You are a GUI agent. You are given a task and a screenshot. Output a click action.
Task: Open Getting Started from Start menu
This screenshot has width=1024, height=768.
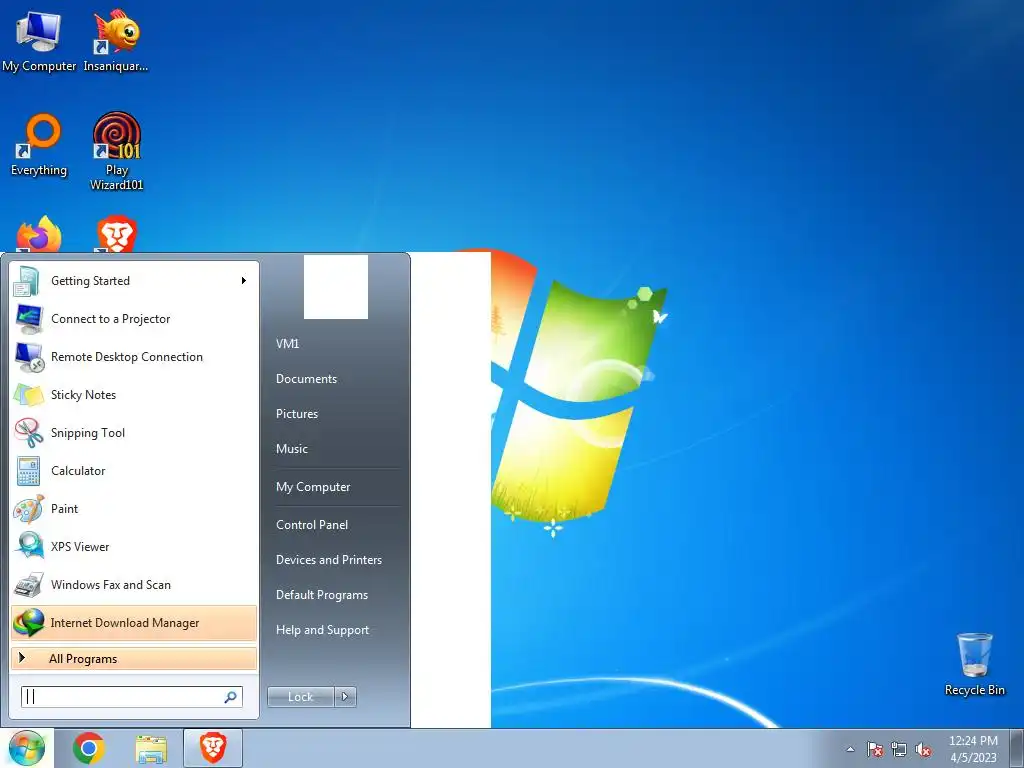134,281
